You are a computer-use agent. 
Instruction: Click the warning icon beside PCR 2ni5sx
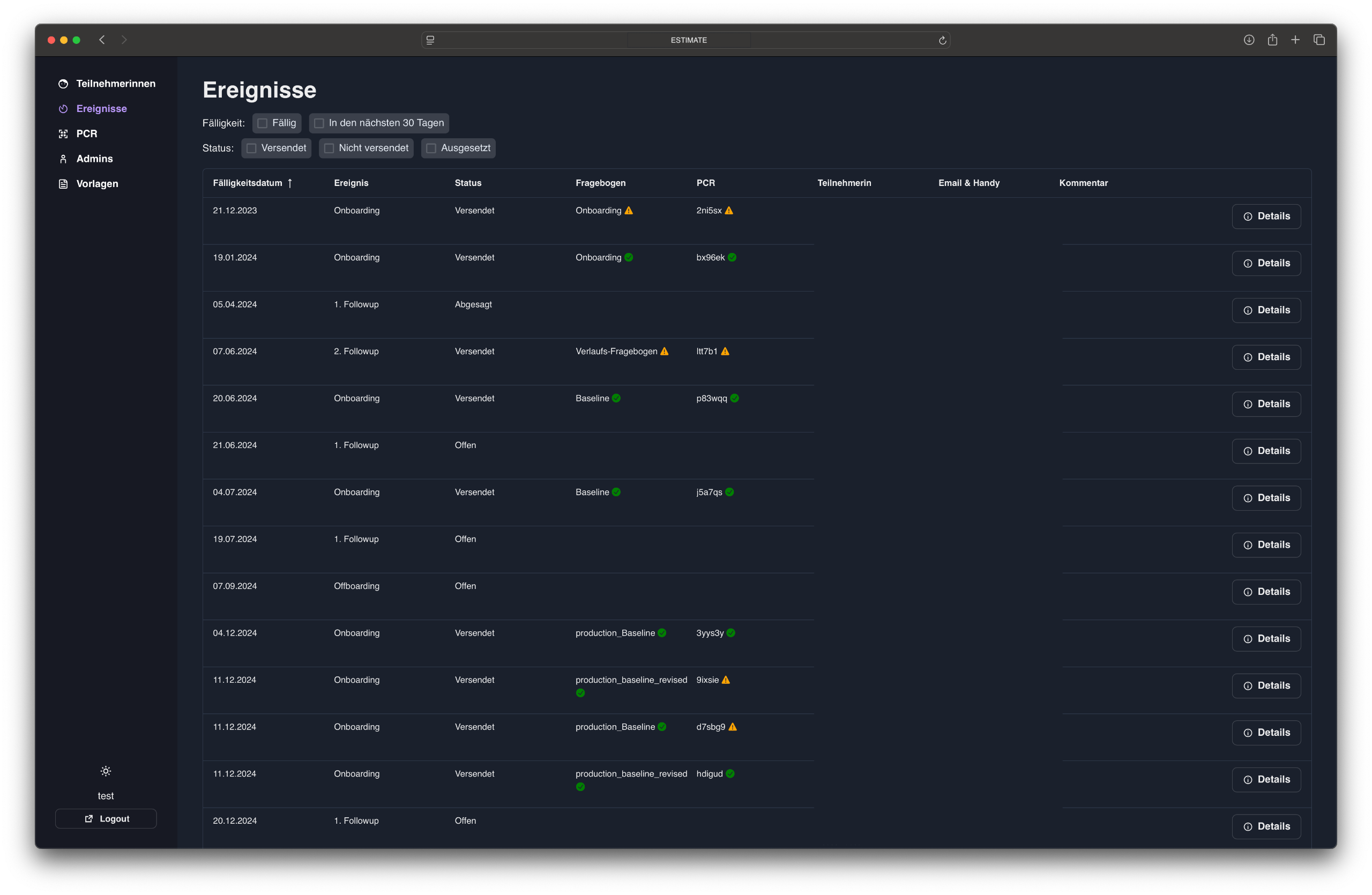(729, 210)
